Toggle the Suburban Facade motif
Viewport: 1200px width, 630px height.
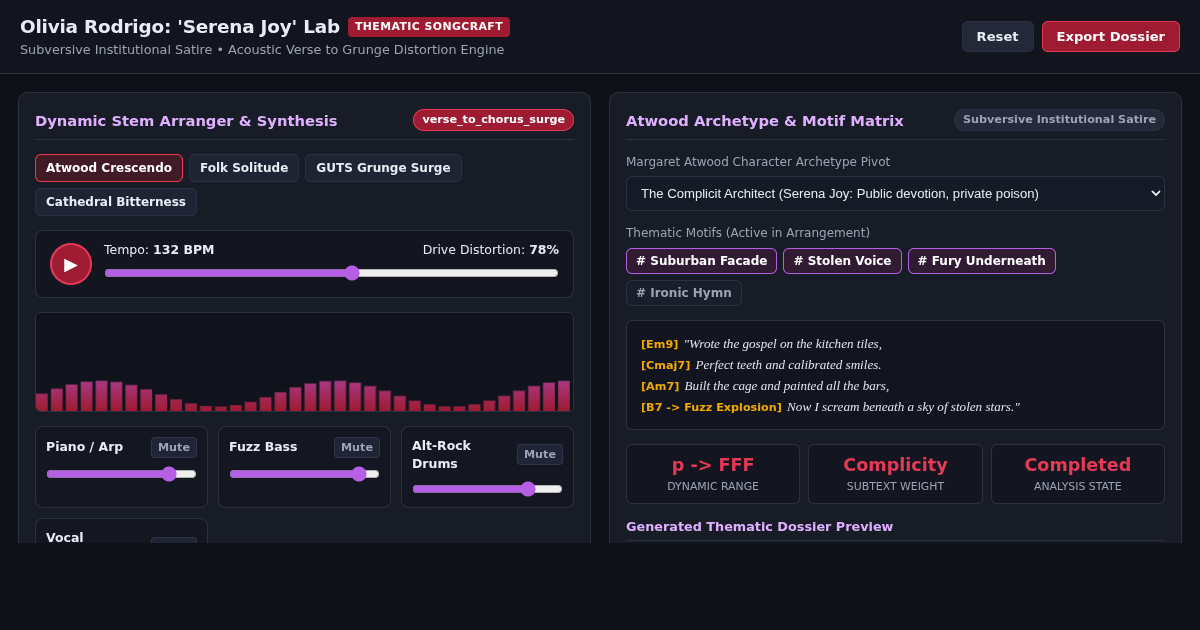click(701, 261)
